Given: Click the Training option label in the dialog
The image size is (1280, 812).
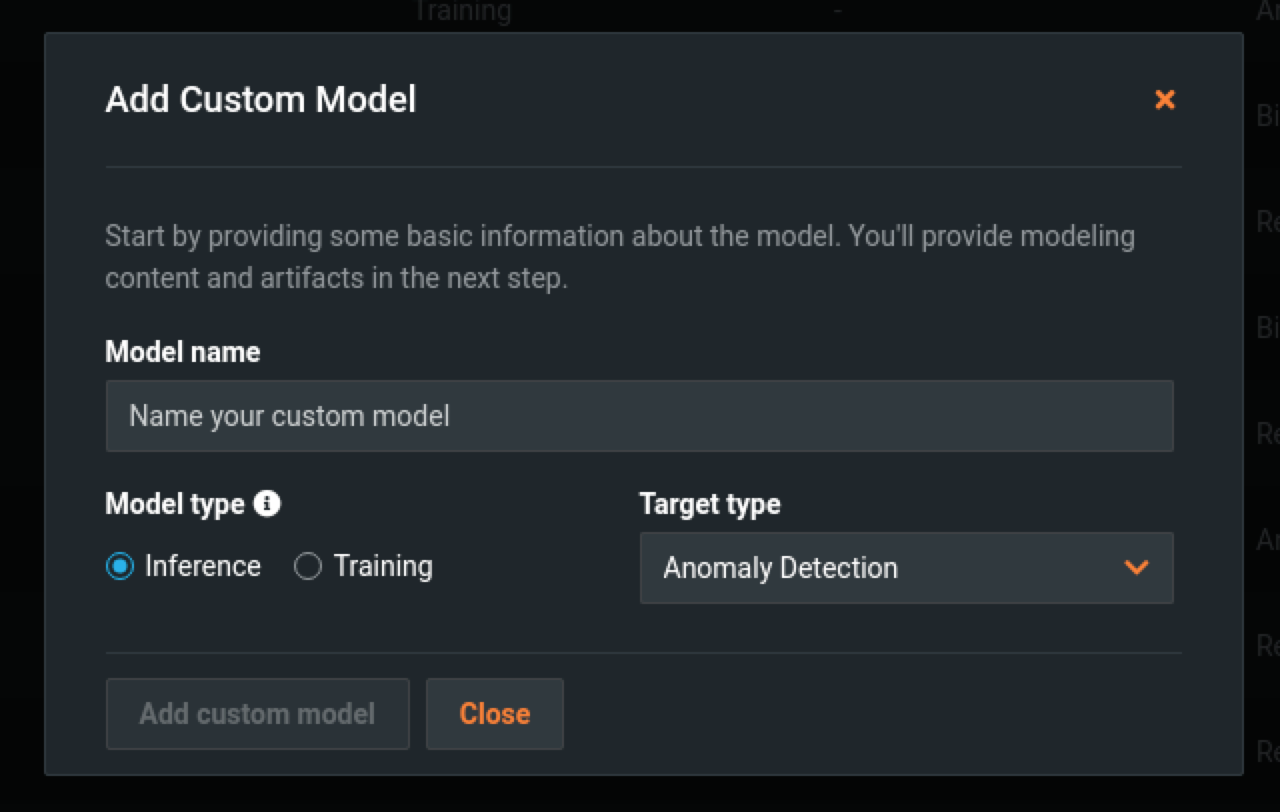Looking at the screenshot, I should coord(383,566).
